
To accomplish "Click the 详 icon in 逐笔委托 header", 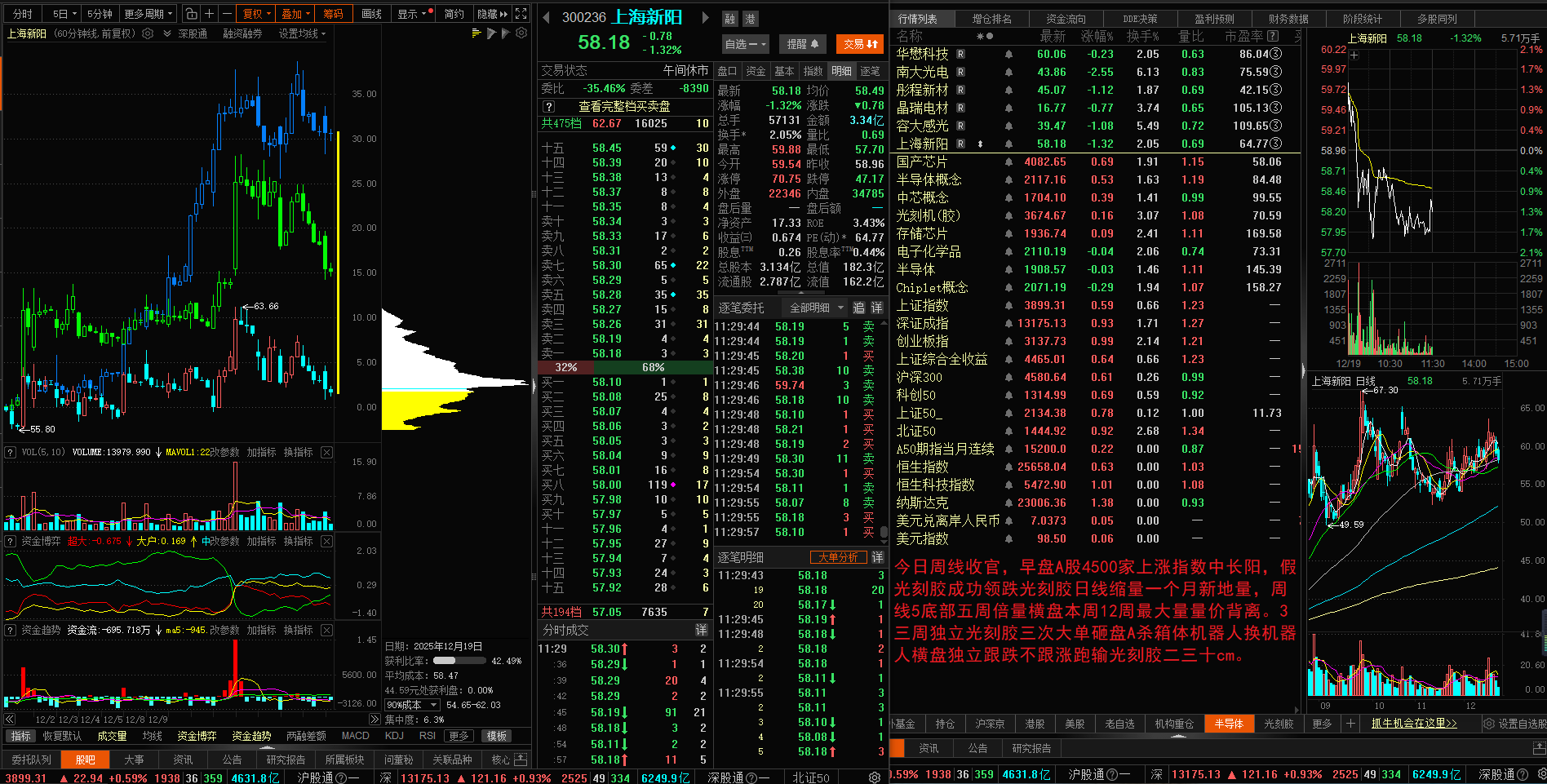I will click(876, 308).
